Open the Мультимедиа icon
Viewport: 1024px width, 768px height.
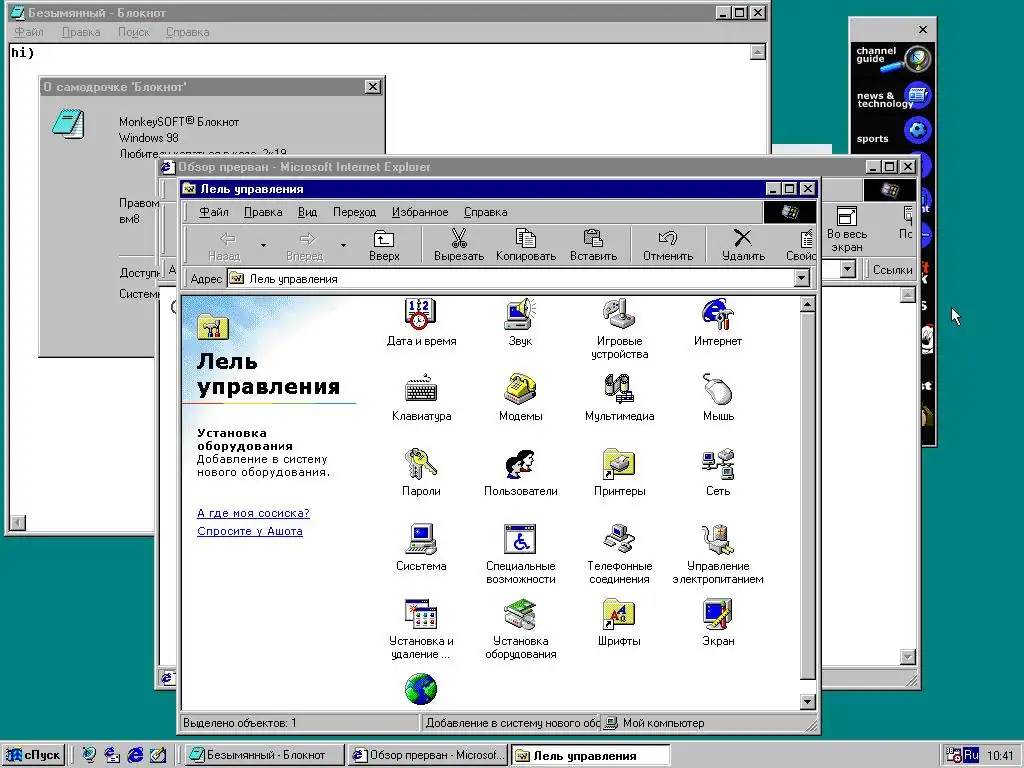[619, 398]
